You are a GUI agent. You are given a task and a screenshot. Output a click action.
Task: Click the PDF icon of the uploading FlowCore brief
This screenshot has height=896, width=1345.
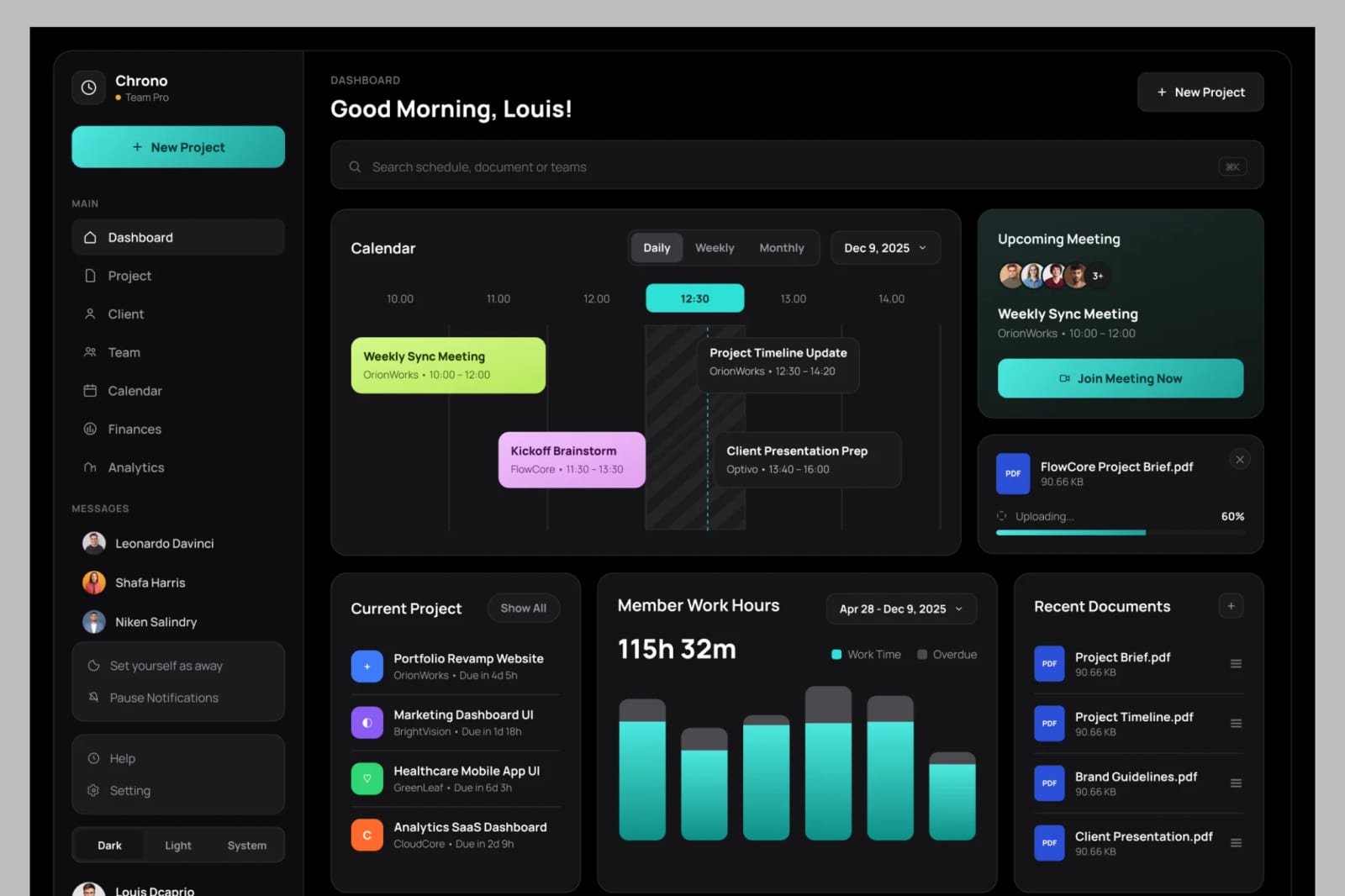pyautogui.click(x=1013, y=474)
